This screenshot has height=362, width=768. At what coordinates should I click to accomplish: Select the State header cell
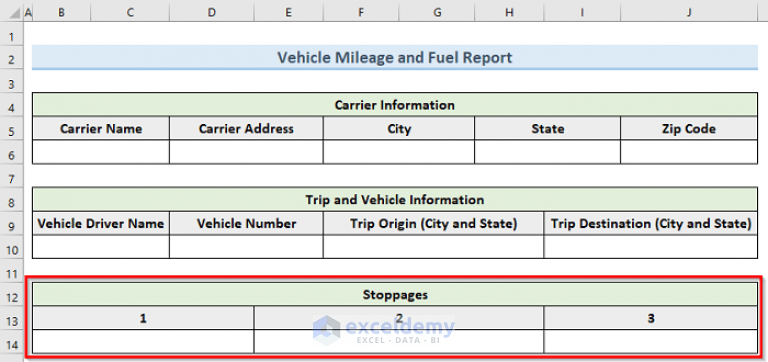pyautogui.click(x=548, y=128)
